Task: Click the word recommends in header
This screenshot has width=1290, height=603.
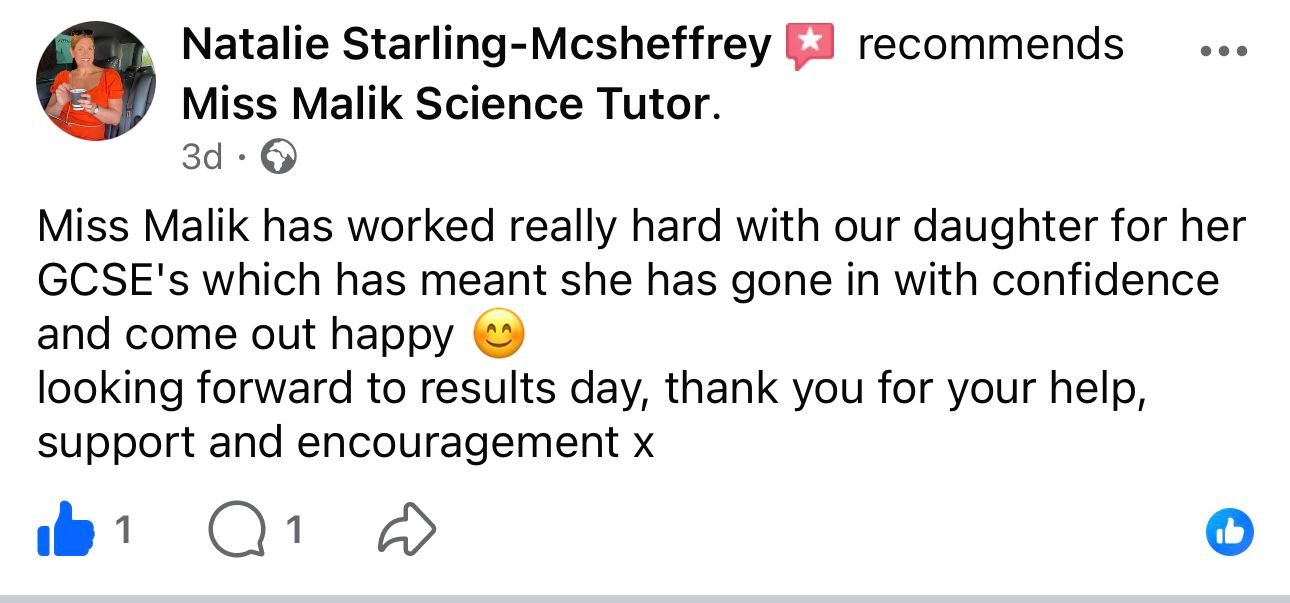Action: pyautogui.click(x=990, y=45)
